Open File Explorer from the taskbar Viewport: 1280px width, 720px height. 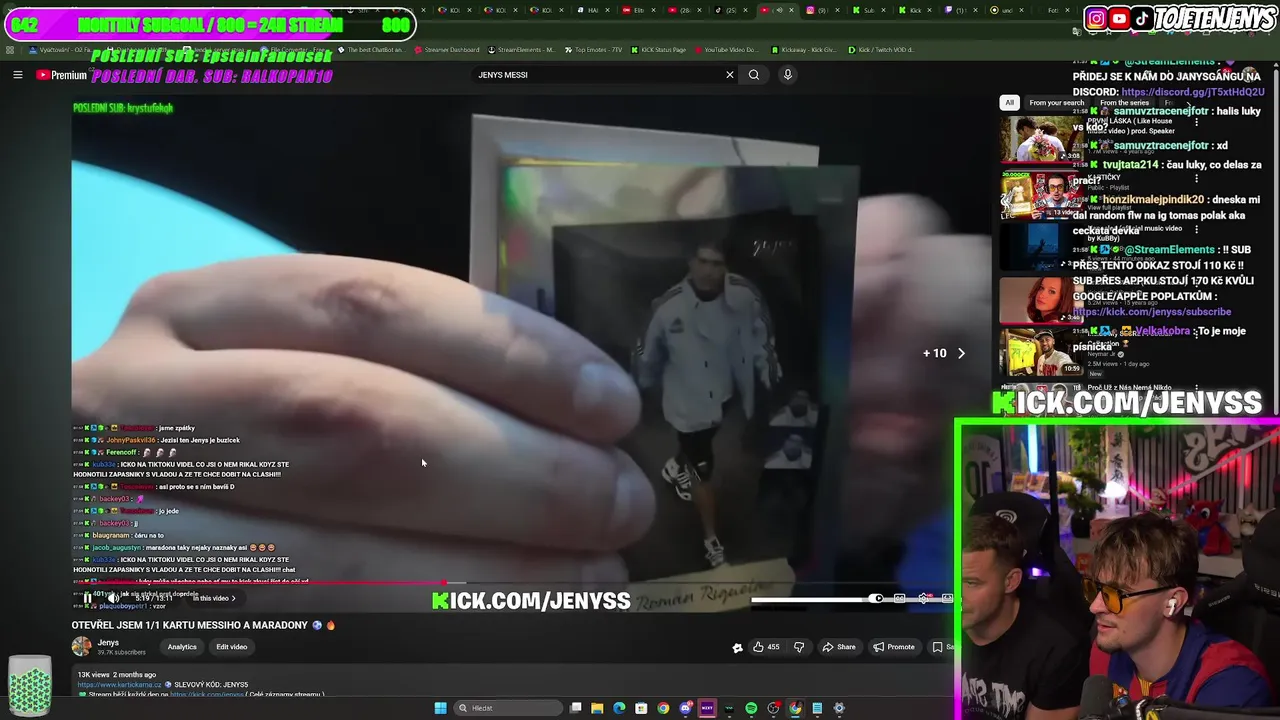tap(597, 708)
